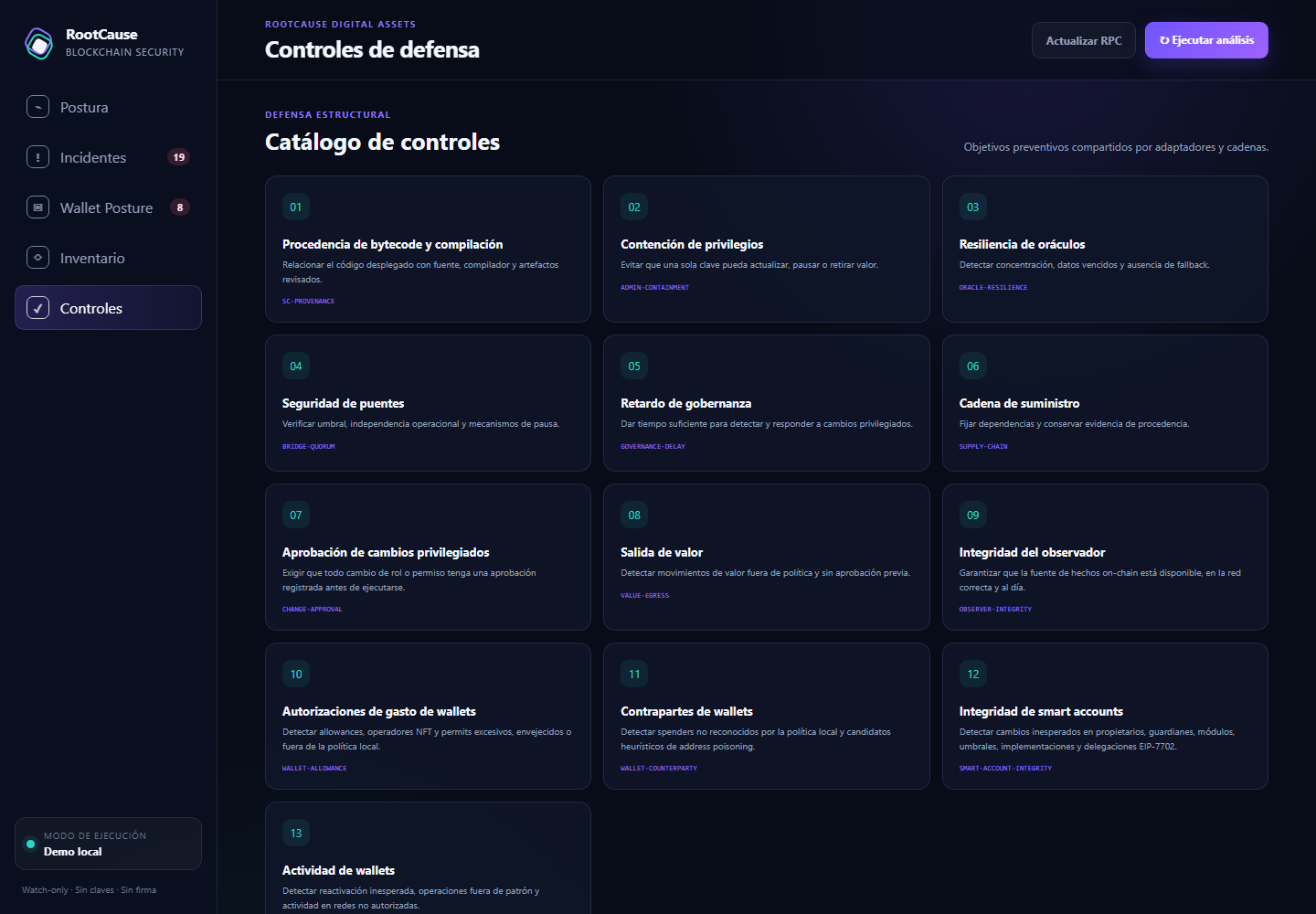Open Wallet Posture page

(108, 207)
